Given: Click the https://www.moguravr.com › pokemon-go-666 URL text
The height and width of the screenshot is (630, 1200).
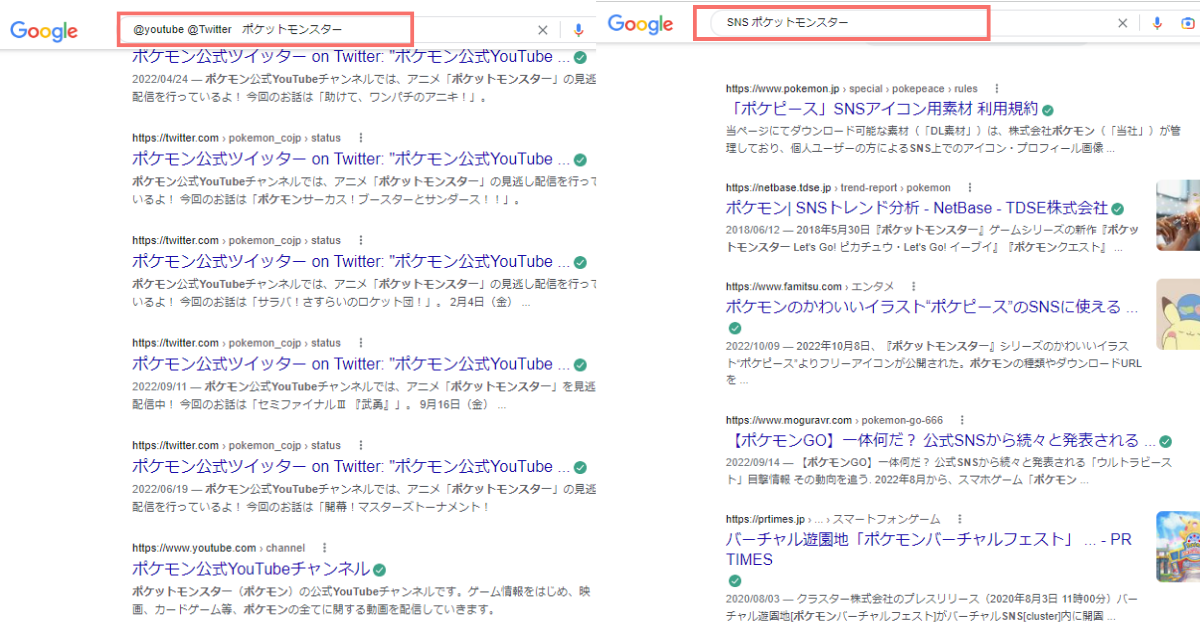Looking at the screenshot, I should [x=835, y=420].
